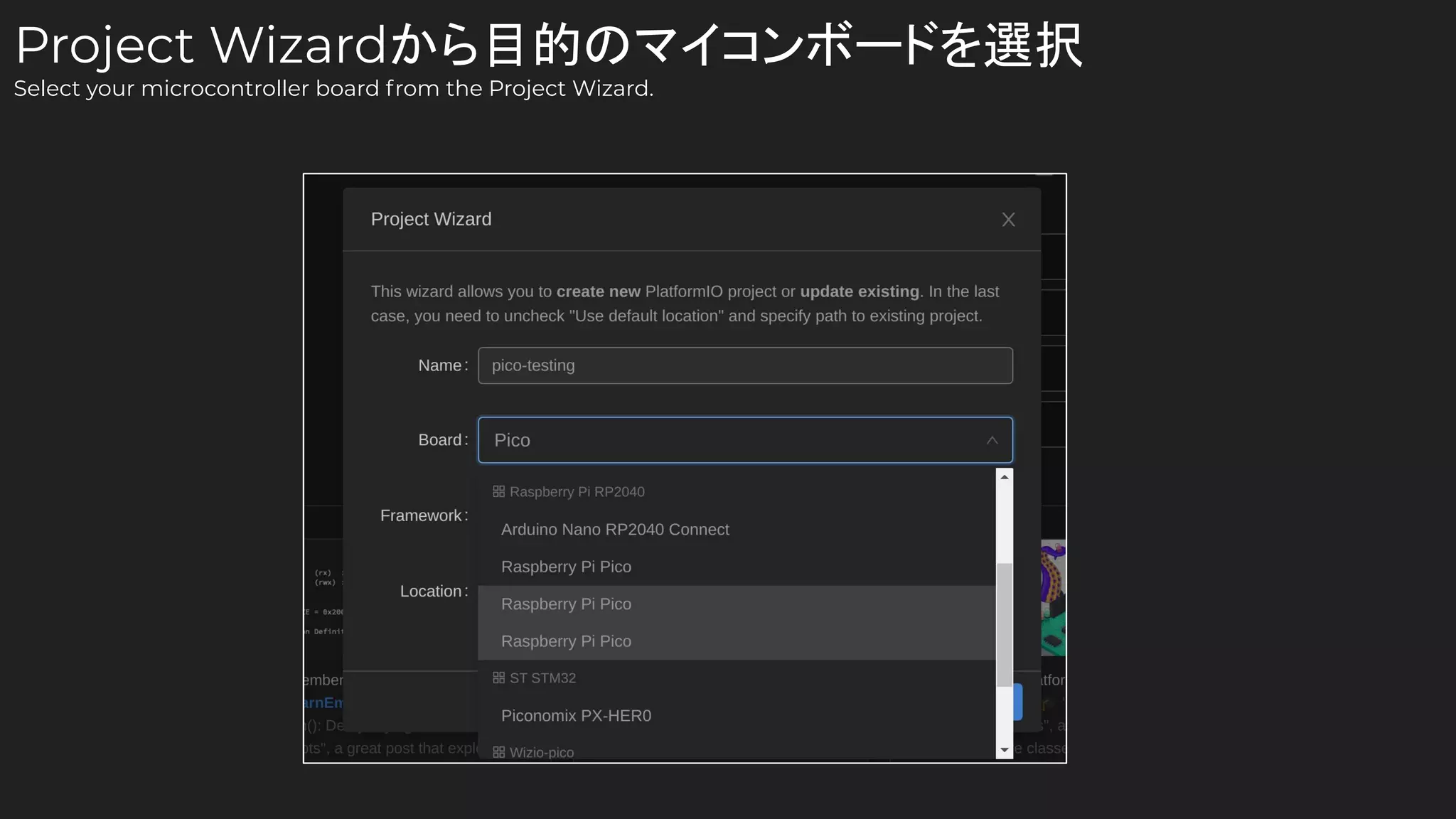Collapse the Board dropdown chevron
Screen dimensions: 1456x819
(992, 441)
